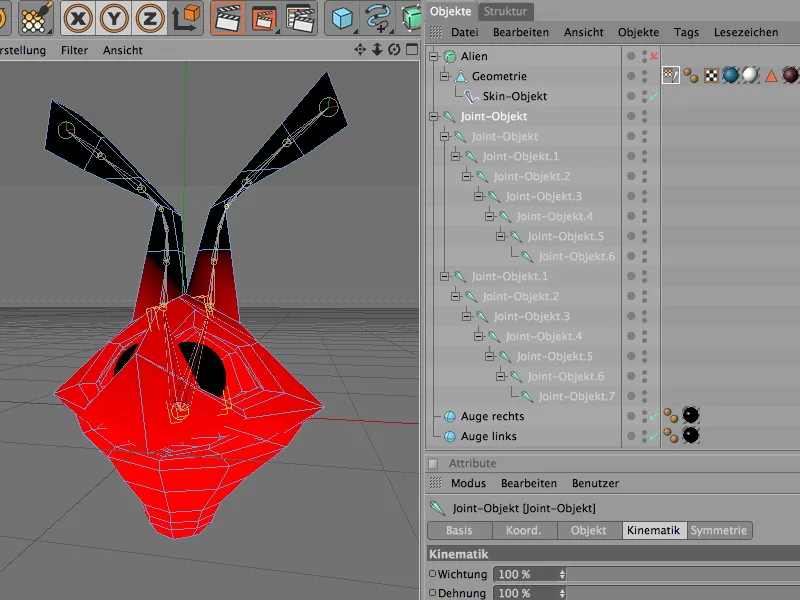Screen dimensions: 800x600
Task: Collapse Joint-Objekt.3 in the first chain
Action: click(479, 196)
